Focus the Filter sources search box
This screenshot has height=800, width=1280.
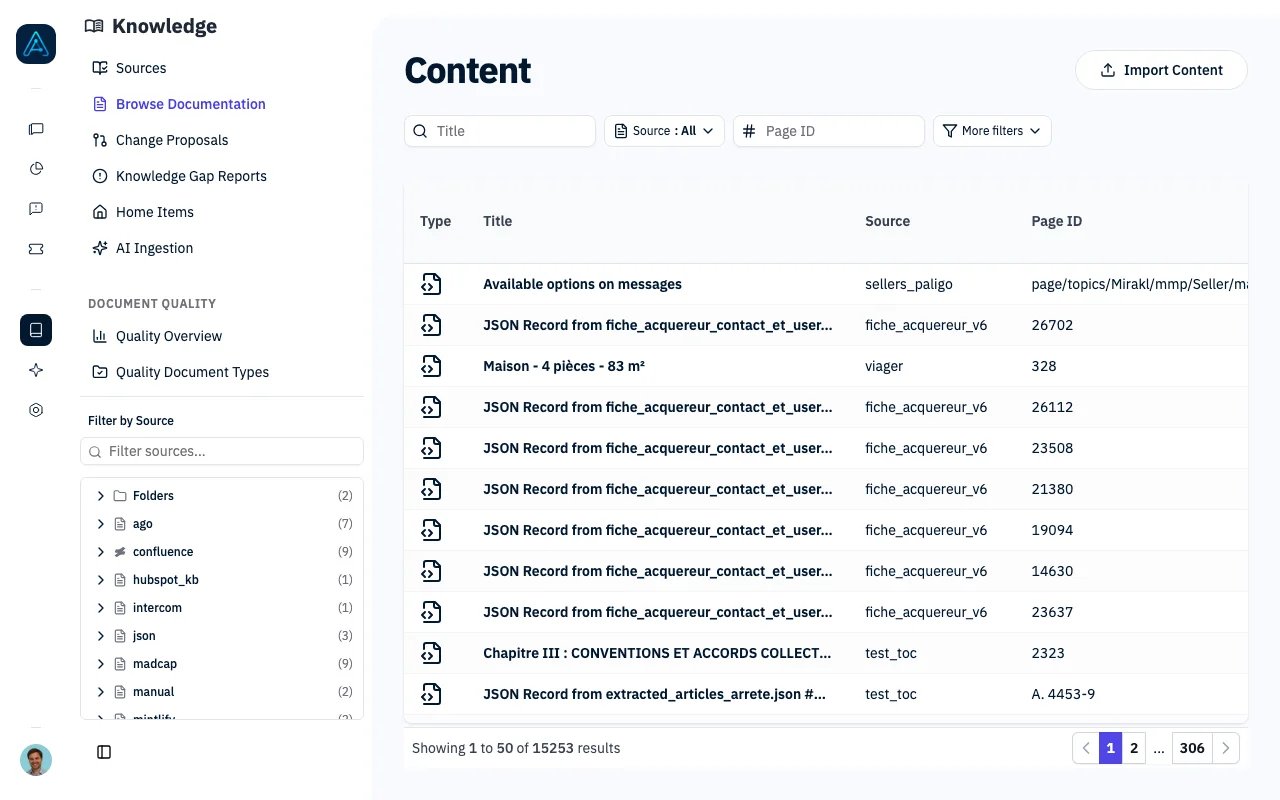[222, 451]
